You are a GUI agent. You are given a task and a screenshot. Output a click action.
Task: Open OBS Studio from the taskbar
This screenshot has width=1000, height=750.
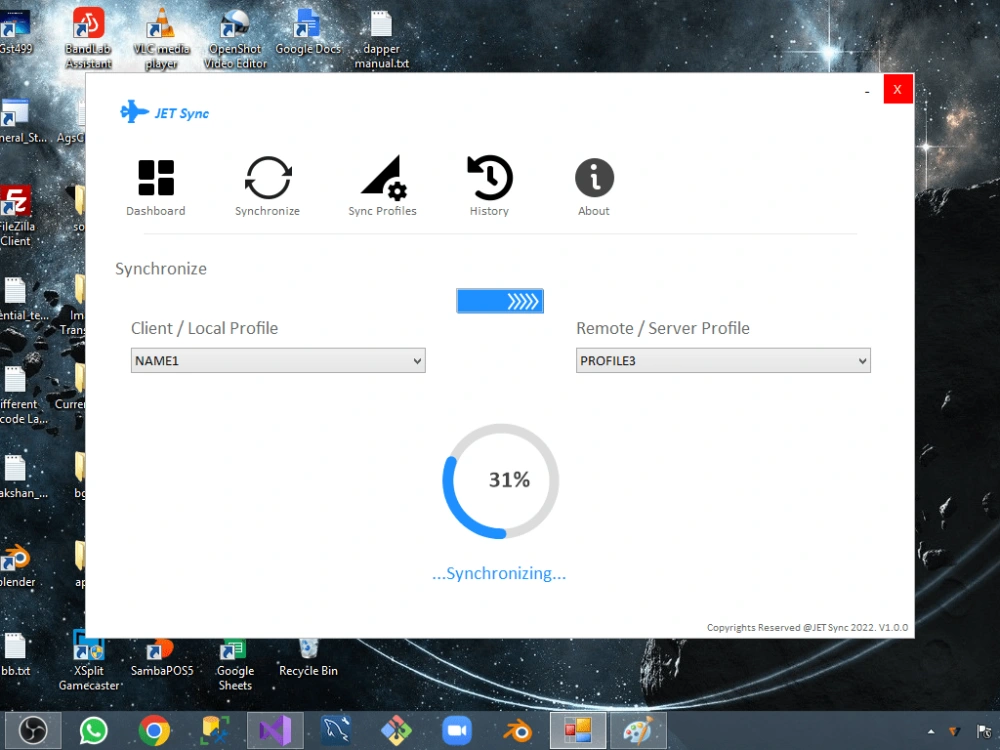coord(33,730)
